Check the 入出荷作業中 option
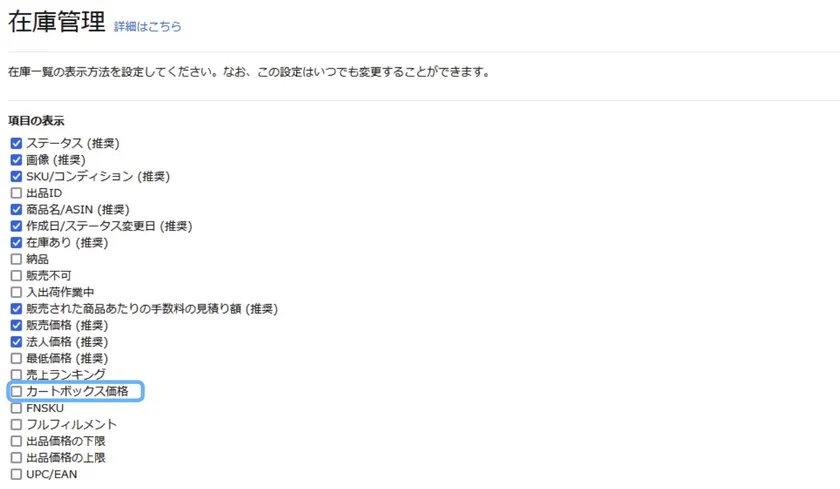840x489 pixels. point(16,292)
